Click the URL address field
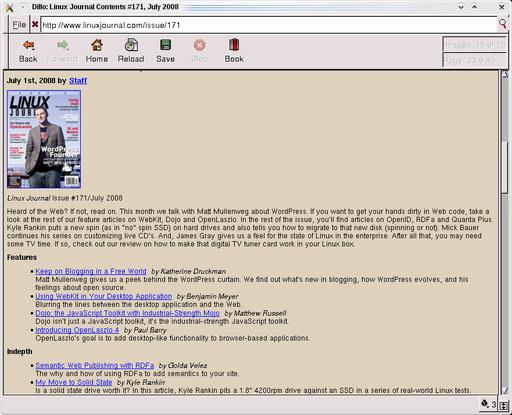Viewport: 512px width, 415px height. coord(269,25)
